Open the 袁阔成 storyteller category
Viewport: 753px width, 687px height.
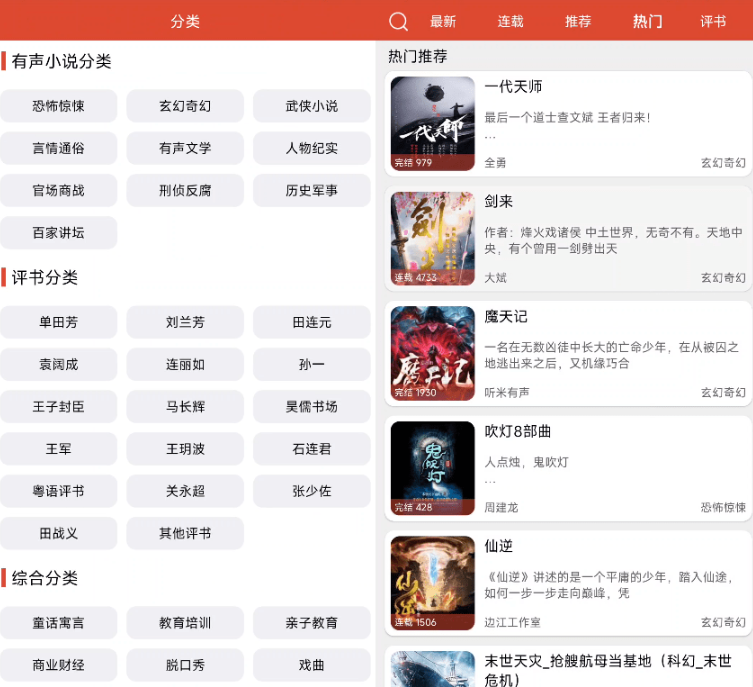click(x=59, y=364)
